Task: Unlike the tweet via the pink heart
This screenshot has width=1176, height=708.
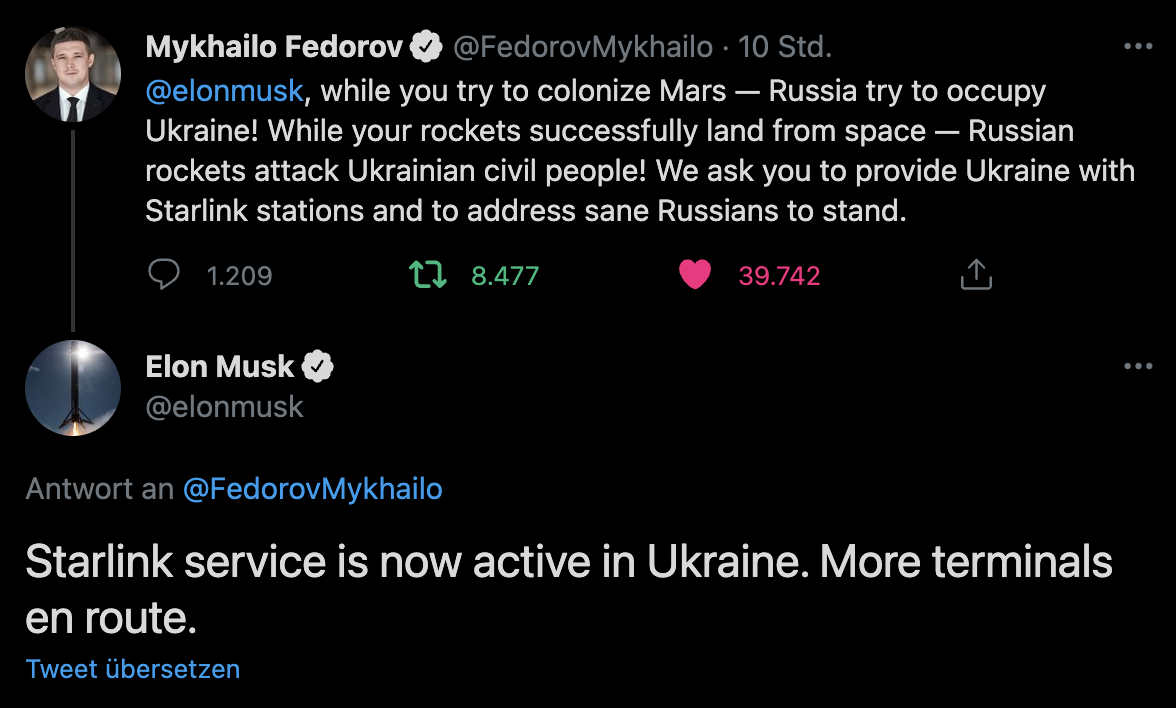Action: point(694,275)
